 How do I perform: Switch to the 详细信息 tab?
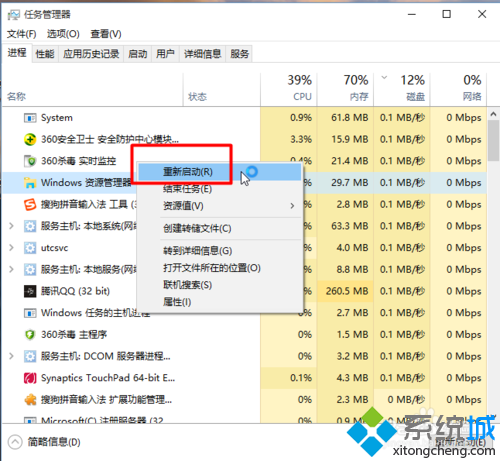coord(203,54)
